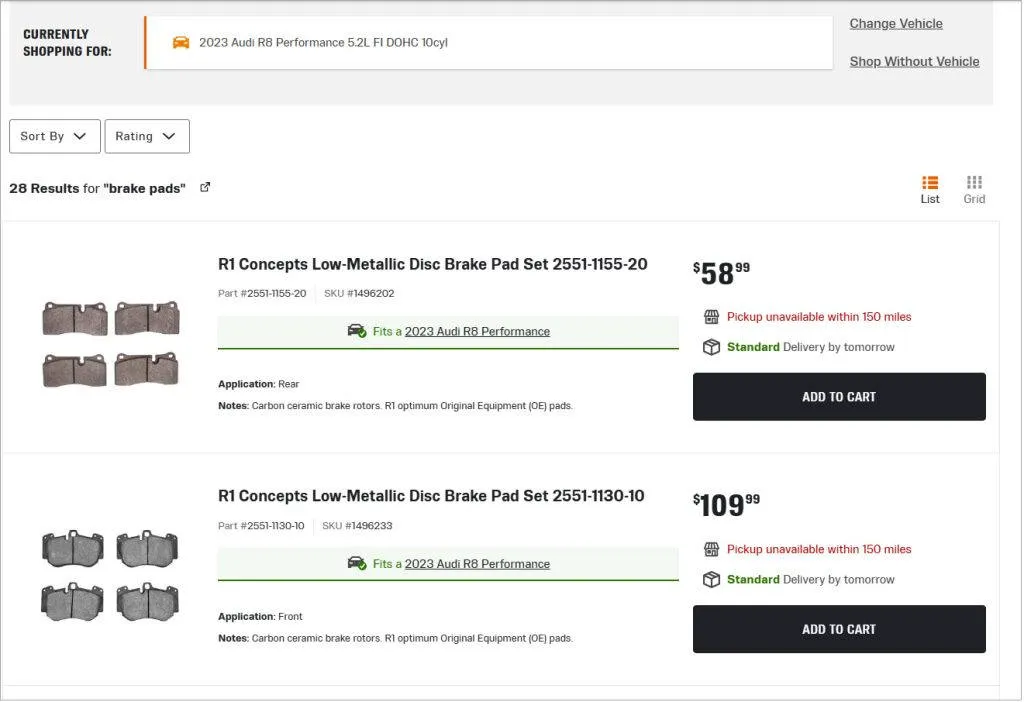Click the front brake pad set thumbnail
This screenshot has height=702, width=1024.
coord(110,575)
